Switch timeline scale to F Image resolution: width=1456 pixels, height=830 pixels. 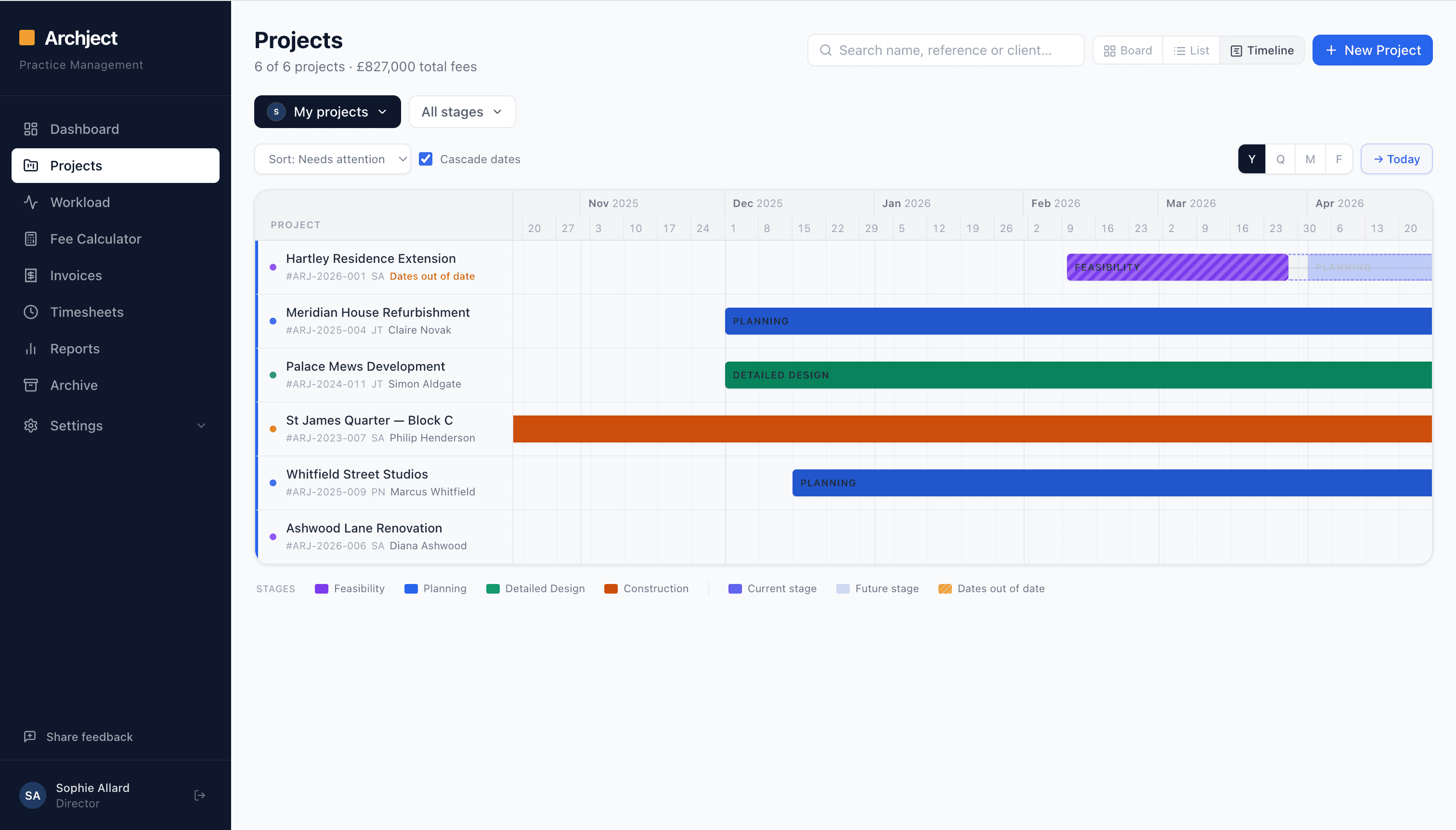click(1339, 159)
